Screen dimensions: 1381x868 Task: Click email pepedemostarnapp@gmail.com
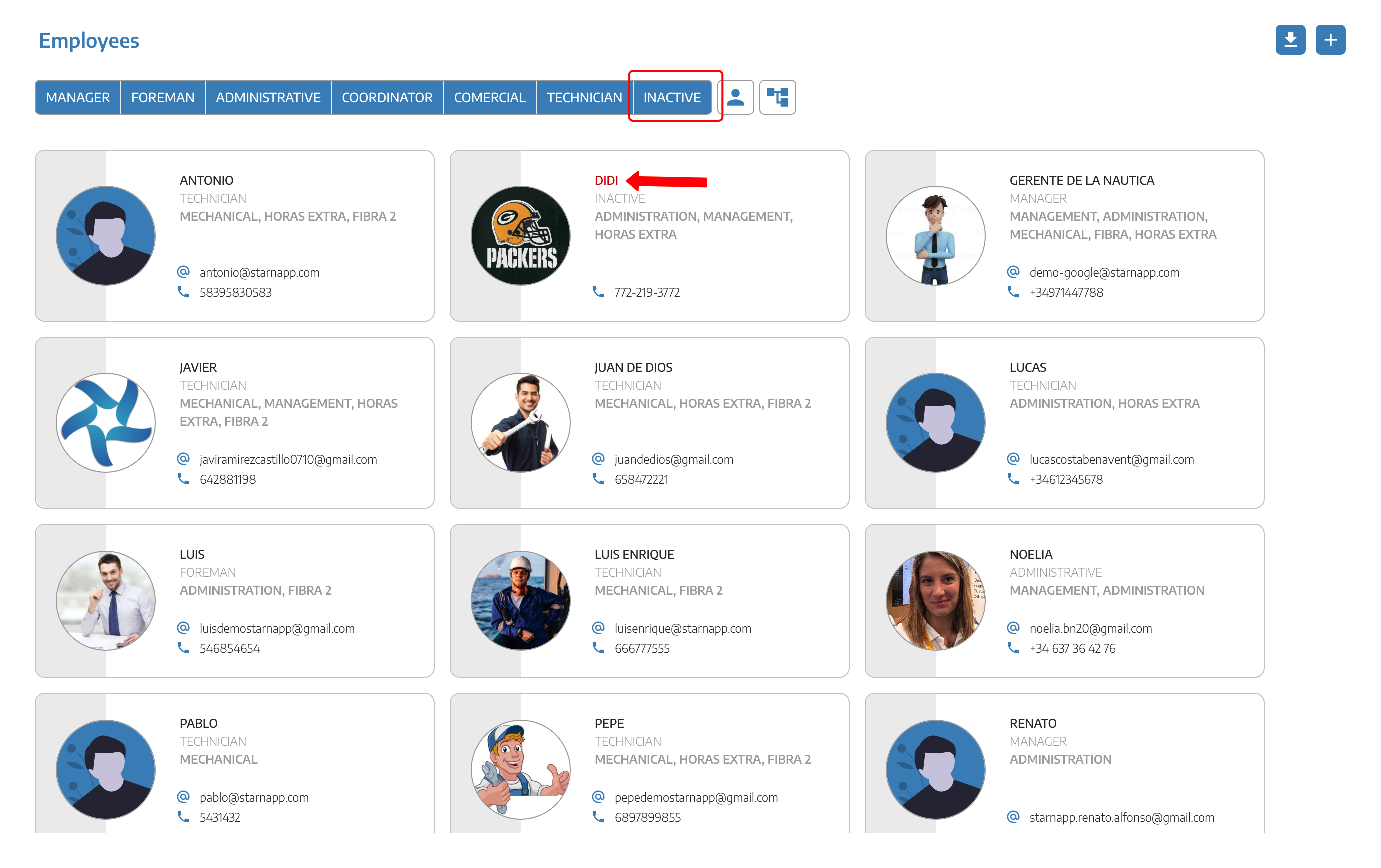pyautogui.click(x=696, y=798)
